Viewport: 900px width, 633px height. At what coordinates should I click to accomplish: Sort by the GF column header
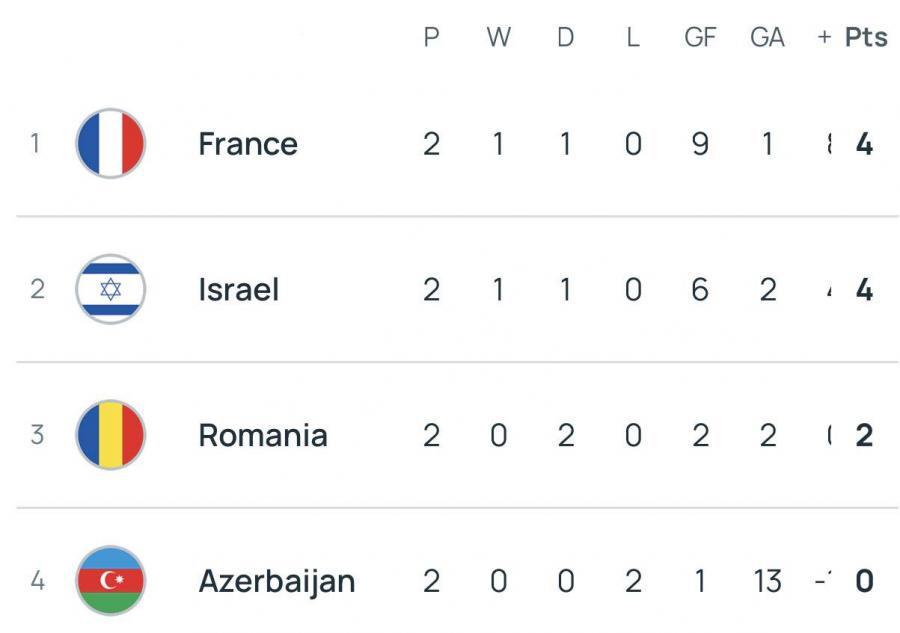pos(700,37)
